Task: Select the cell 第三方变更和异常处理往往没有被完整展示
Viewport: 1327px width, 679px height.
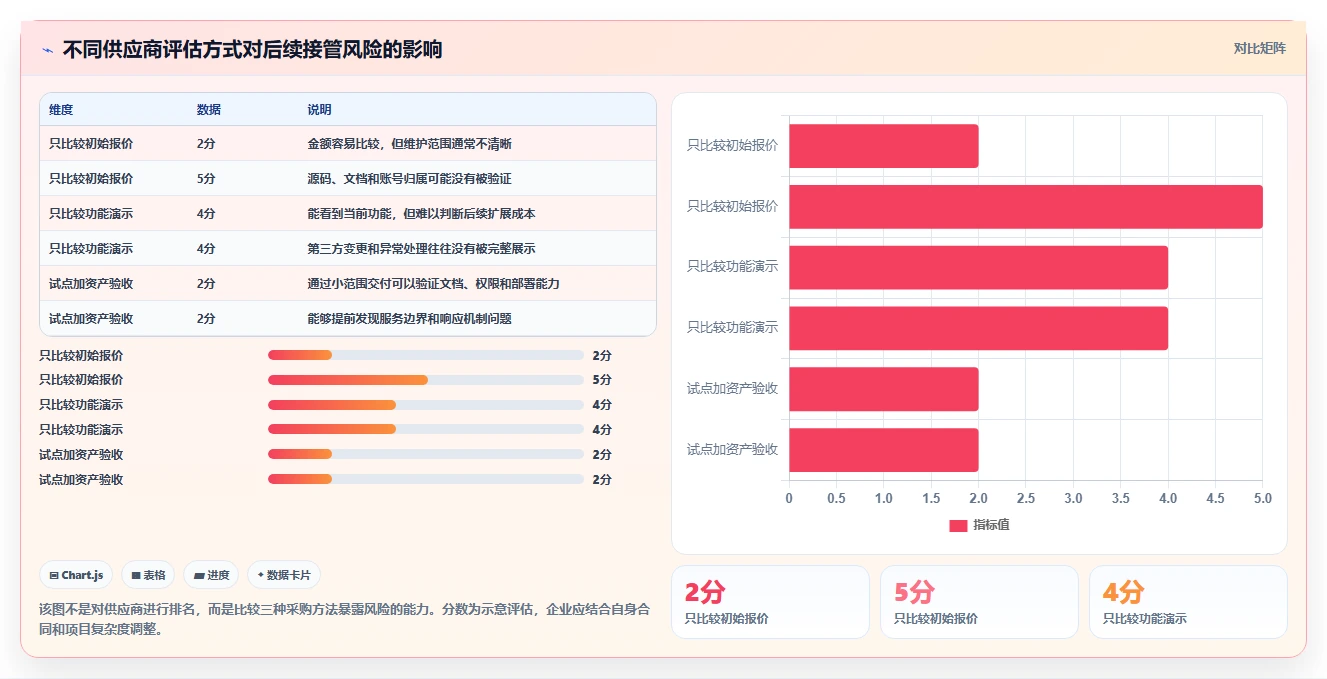Action: (x=421, y=249)
